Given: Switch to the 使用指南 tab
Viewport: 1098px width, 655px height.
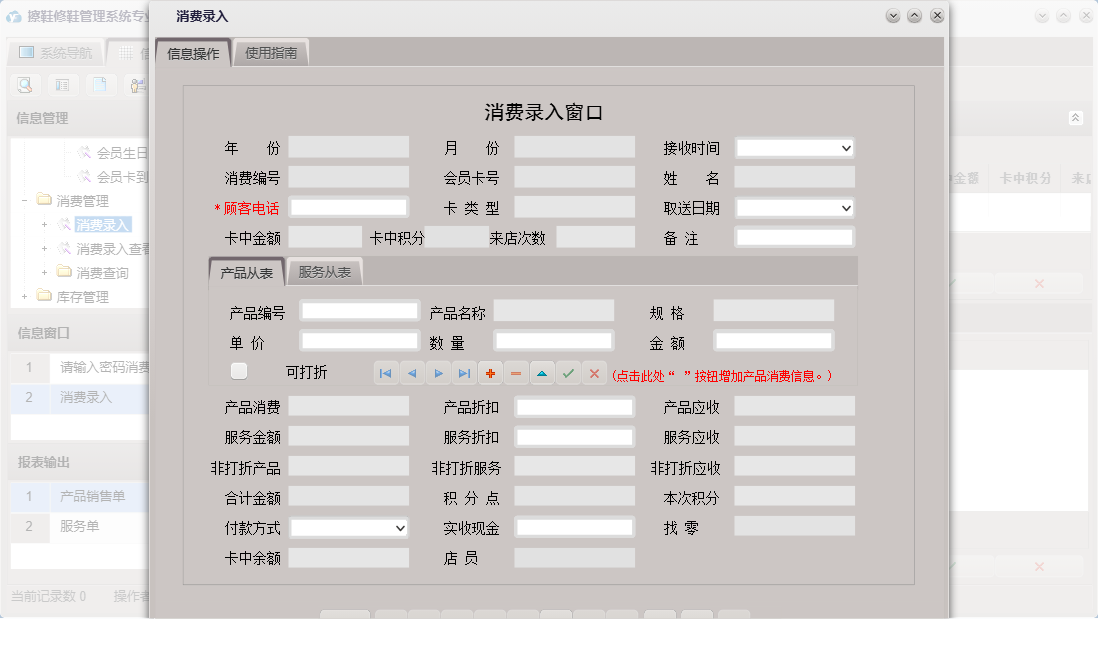Looking at the screenshot, I should click(x=271, y=52).
